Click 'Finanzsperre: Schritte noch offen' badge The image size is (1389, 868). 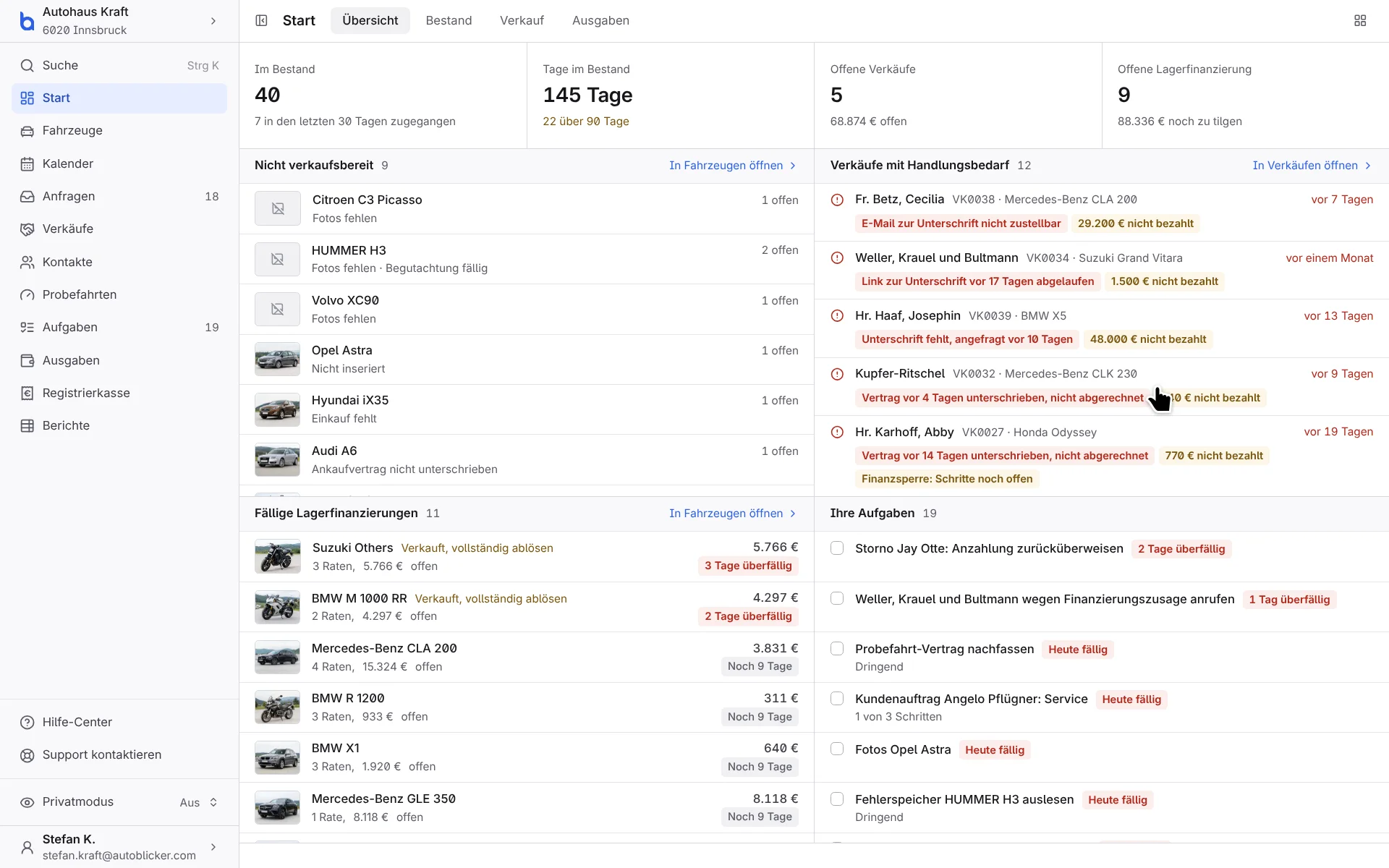pyautogui.click(x=947, y=479)
